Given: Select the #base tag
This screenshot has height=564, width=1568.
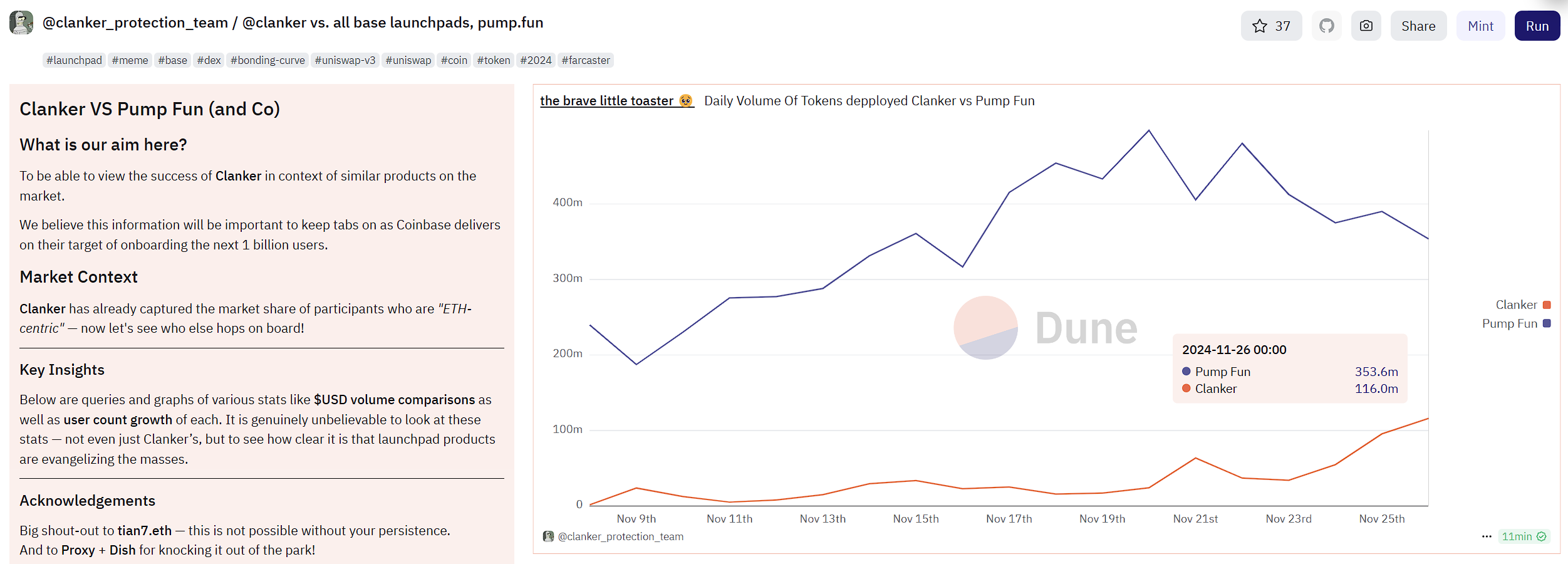Looking at the screenshot, I should pos(173,60).
